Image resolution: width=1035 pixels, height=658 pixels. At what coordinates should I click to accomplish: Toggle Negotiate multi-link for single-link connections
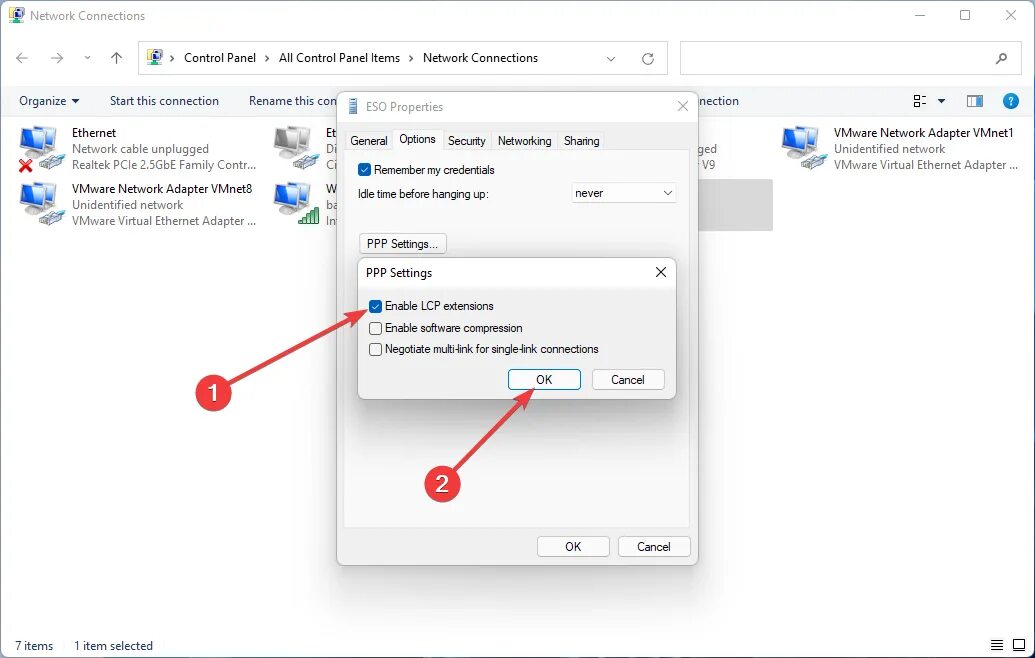tap(376, 349)
